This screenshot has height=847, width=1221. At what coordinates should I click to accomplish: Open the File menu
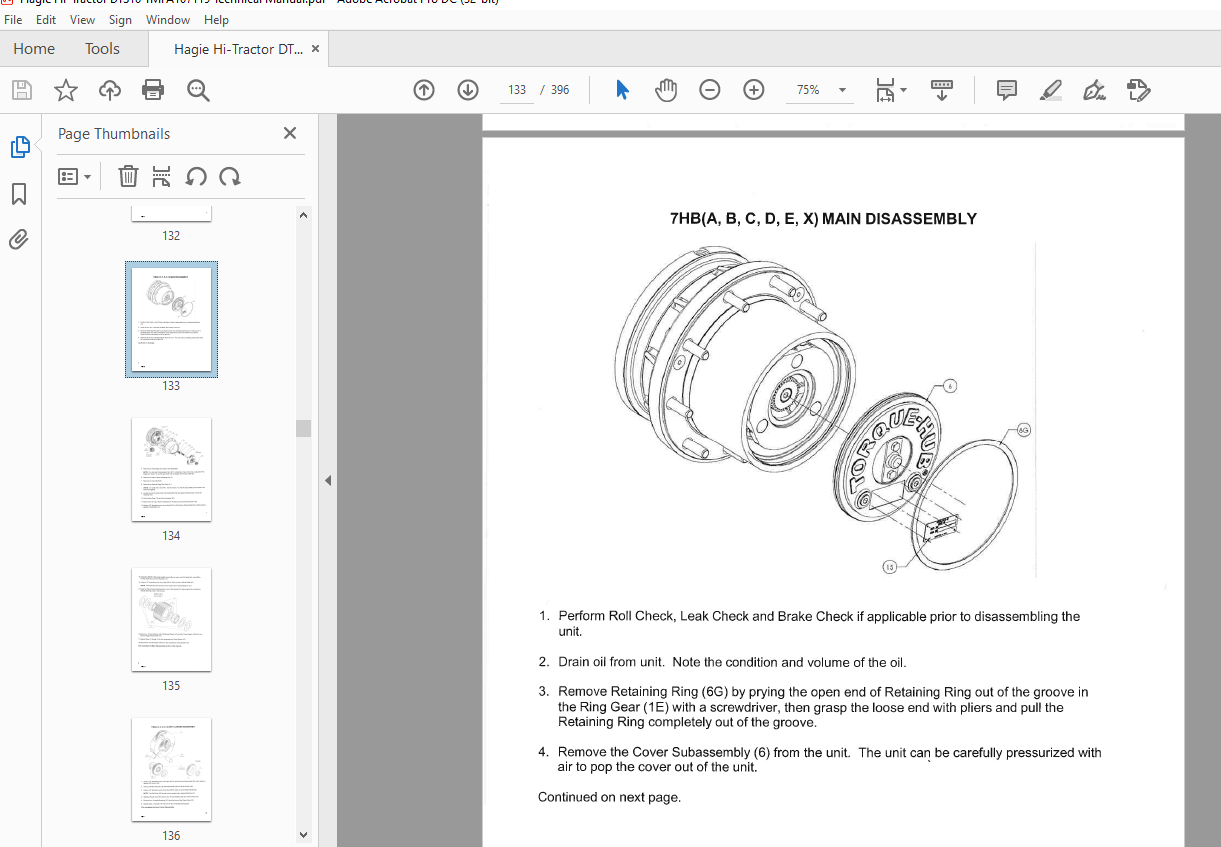[13, 20]
